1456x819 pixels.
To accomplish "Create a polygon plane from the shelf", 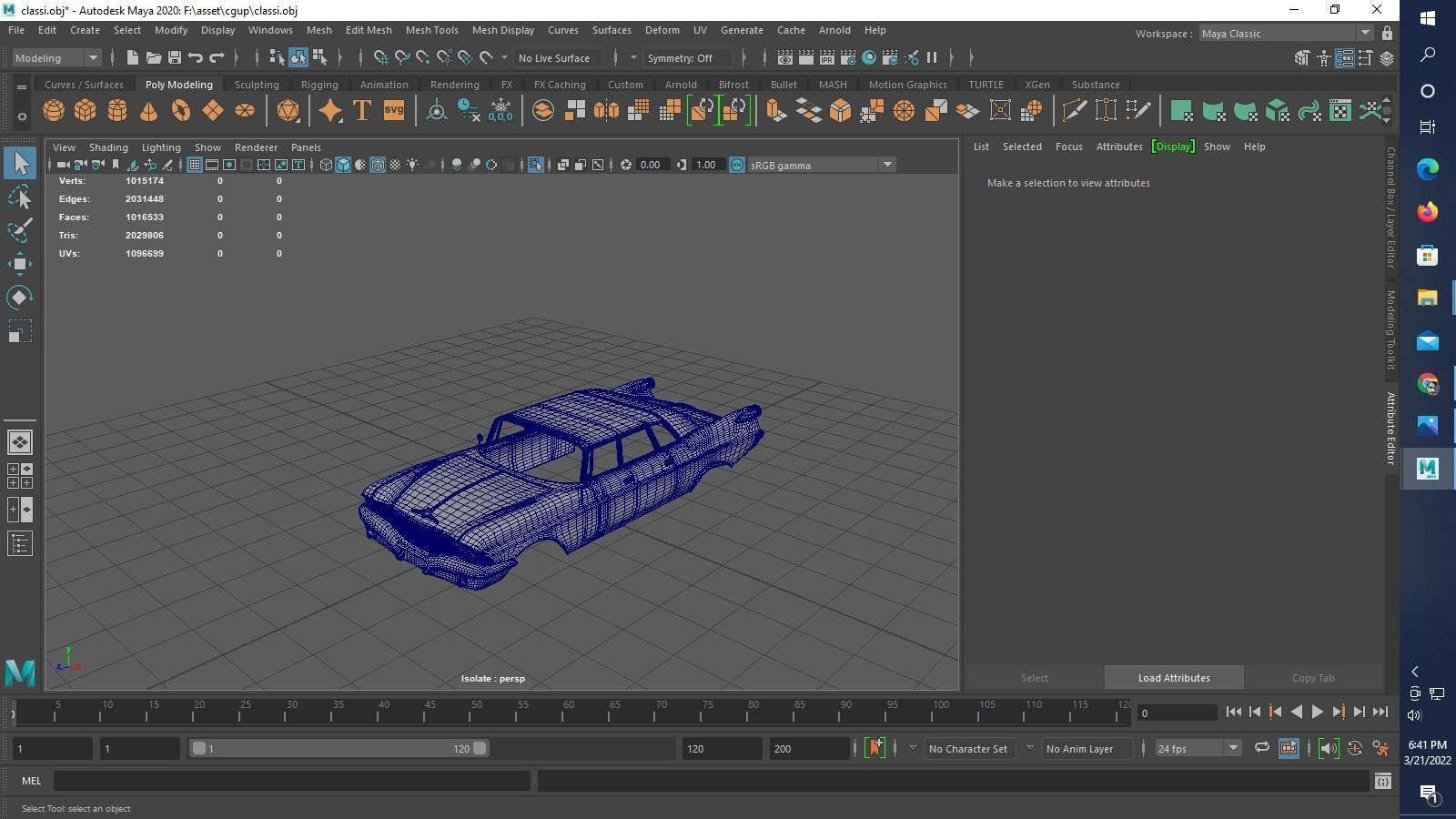I will click(x=212, y=110).
